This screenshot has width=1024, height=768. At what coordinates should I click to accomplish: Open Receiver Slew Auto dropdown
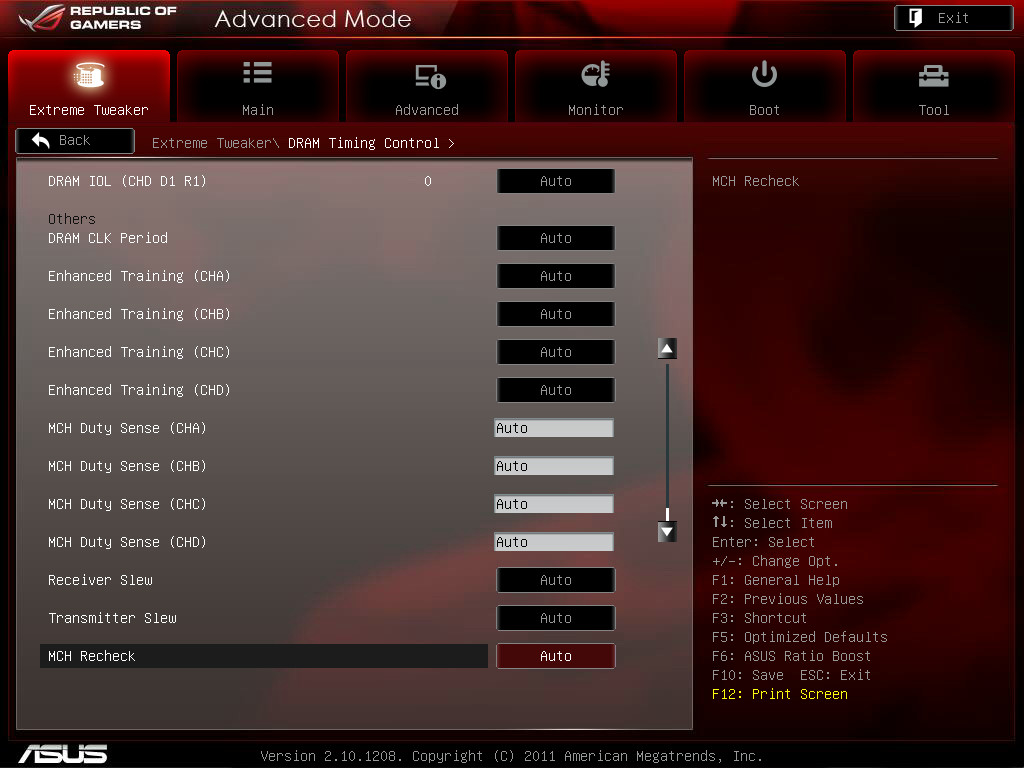point(556,579)
